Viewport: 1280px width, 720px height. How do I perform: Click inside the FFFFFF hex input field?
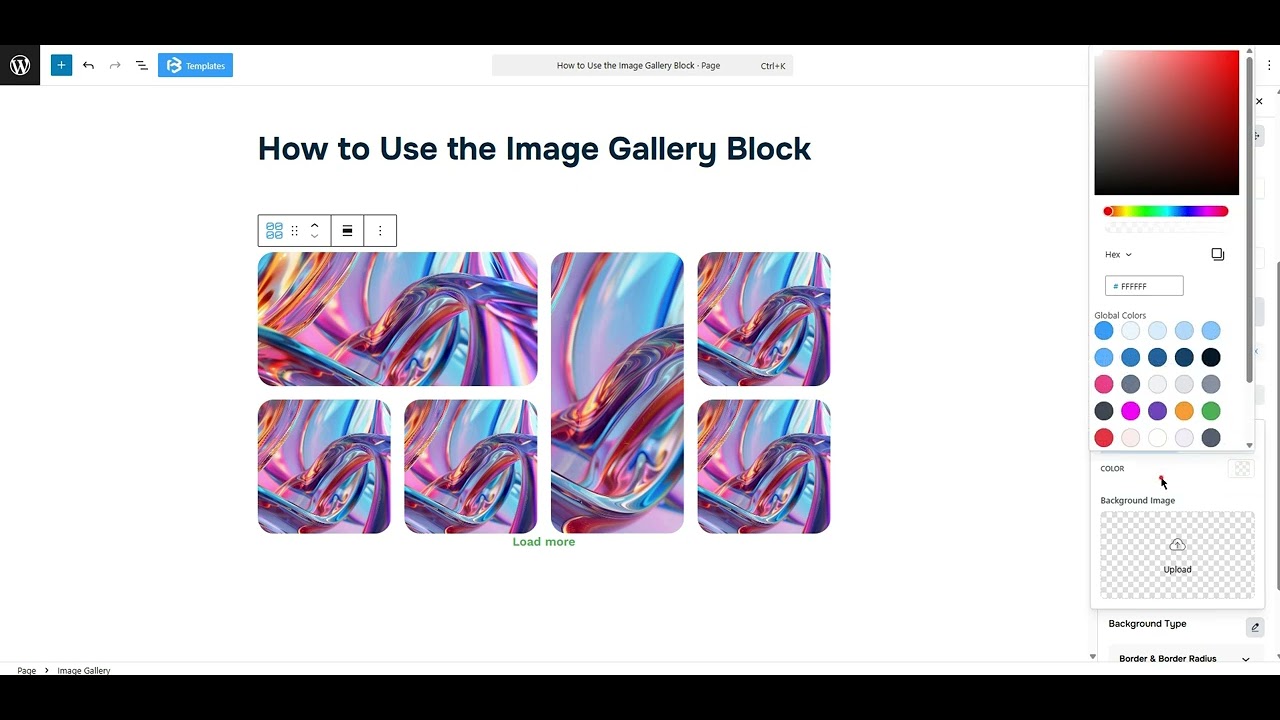(x=1145, y=285)
